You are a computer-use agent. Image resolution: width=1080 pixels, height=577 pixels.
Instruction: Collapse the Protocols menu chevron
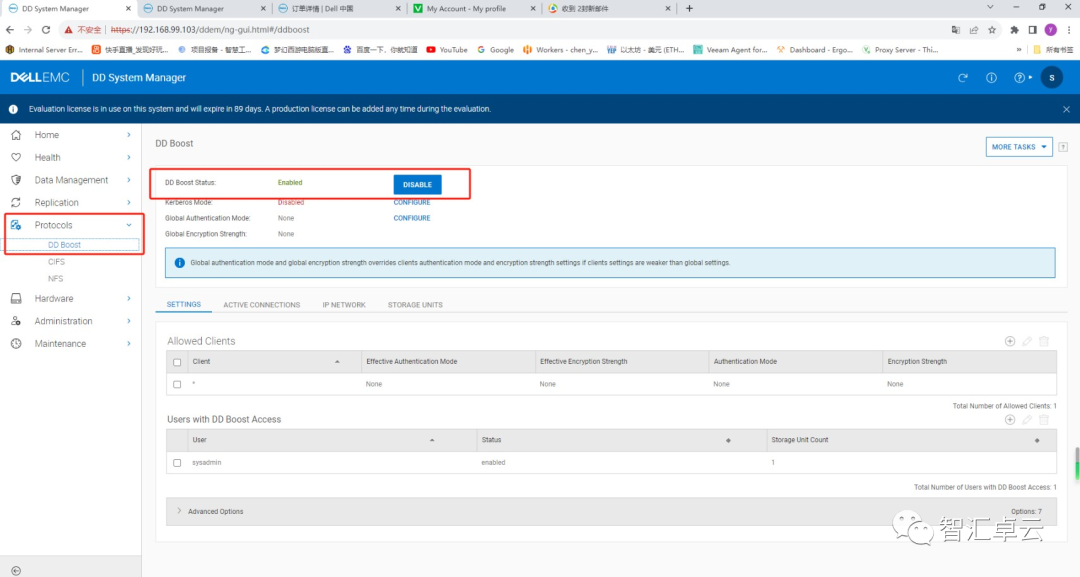pos(129,225)
